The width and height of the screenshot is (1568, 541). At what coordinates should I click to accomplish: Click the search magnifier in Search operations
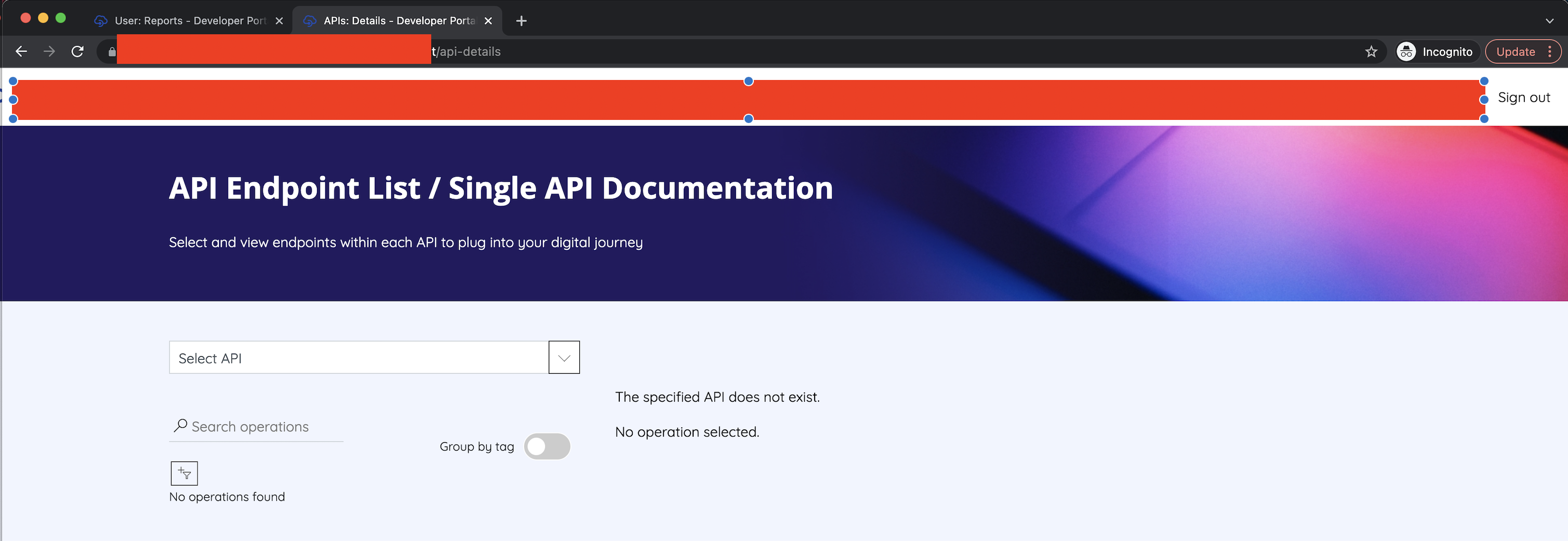180,425
